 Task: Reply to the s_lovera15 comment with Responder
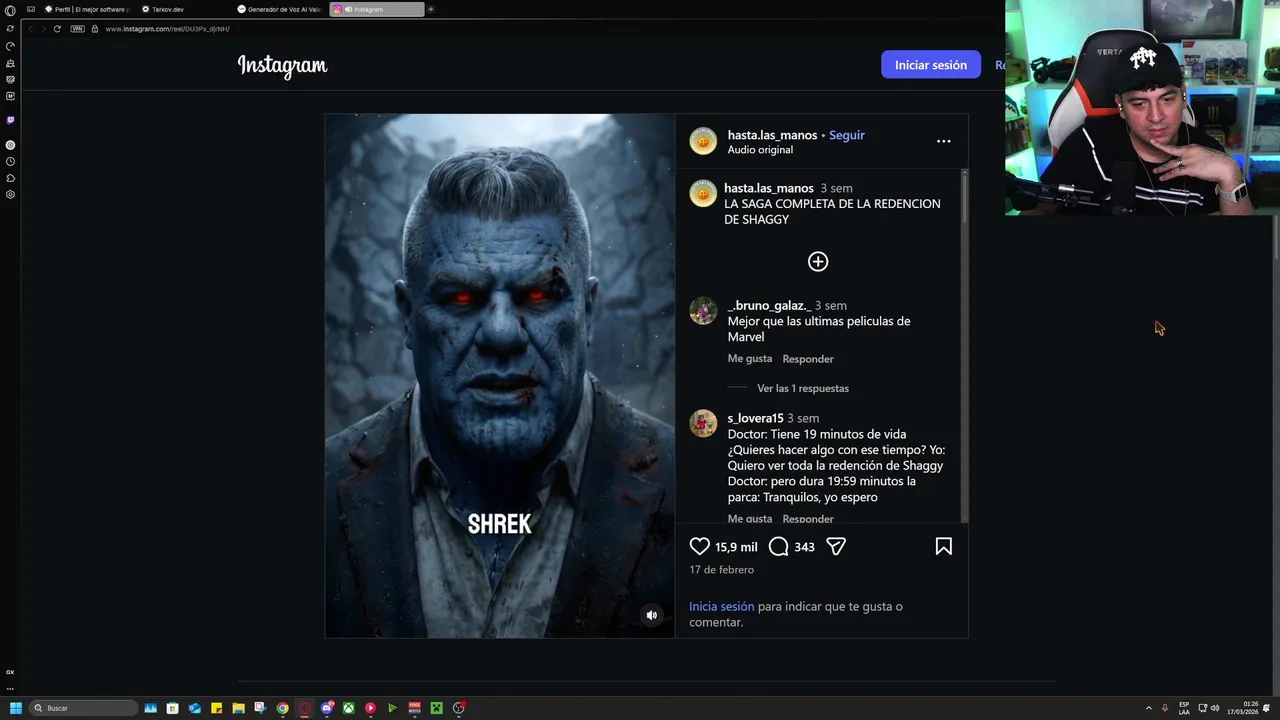tap(808, 518)
